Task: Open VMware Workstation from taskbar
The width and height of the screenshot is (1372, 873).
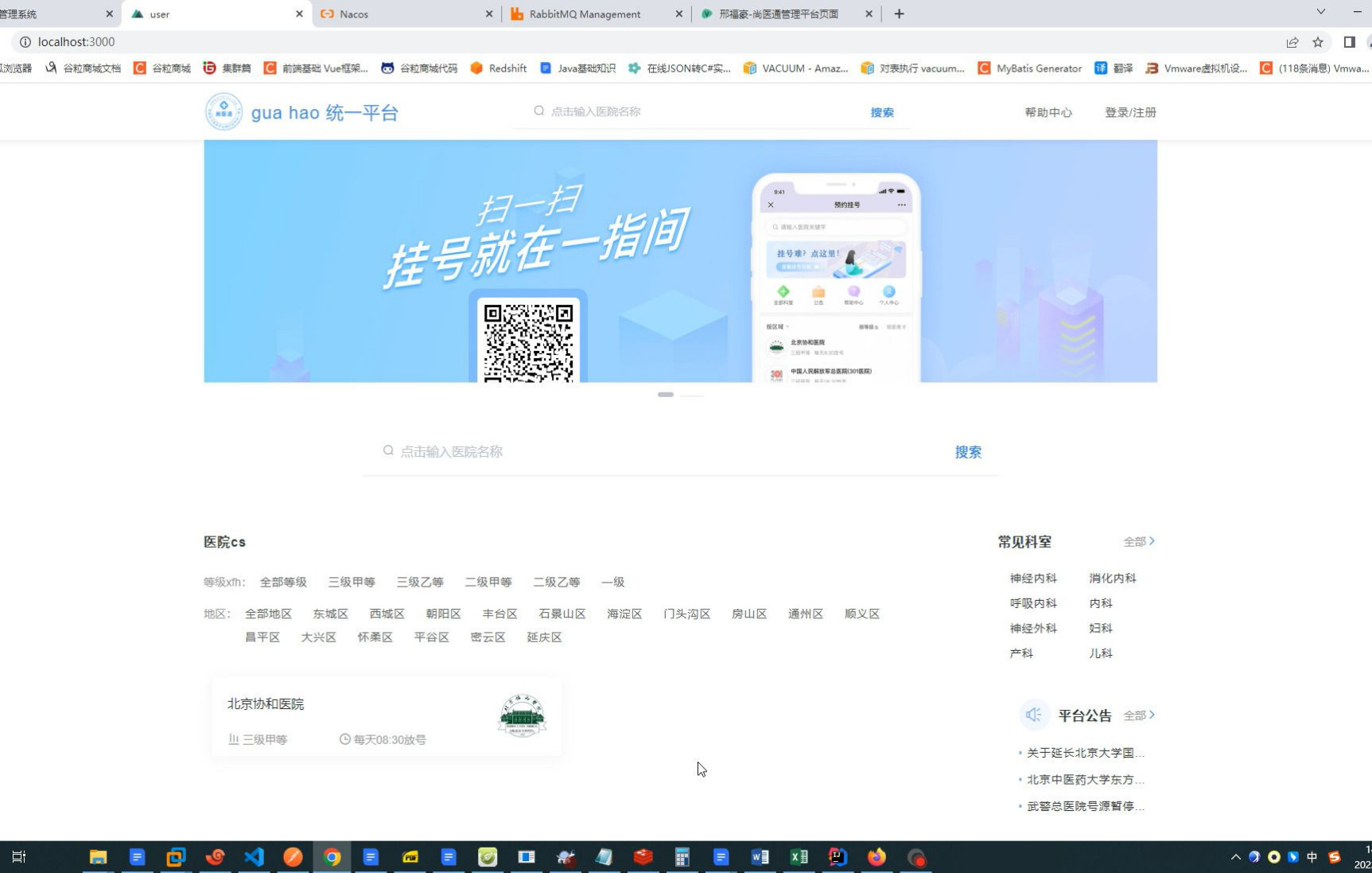Action: coord(176,857)
